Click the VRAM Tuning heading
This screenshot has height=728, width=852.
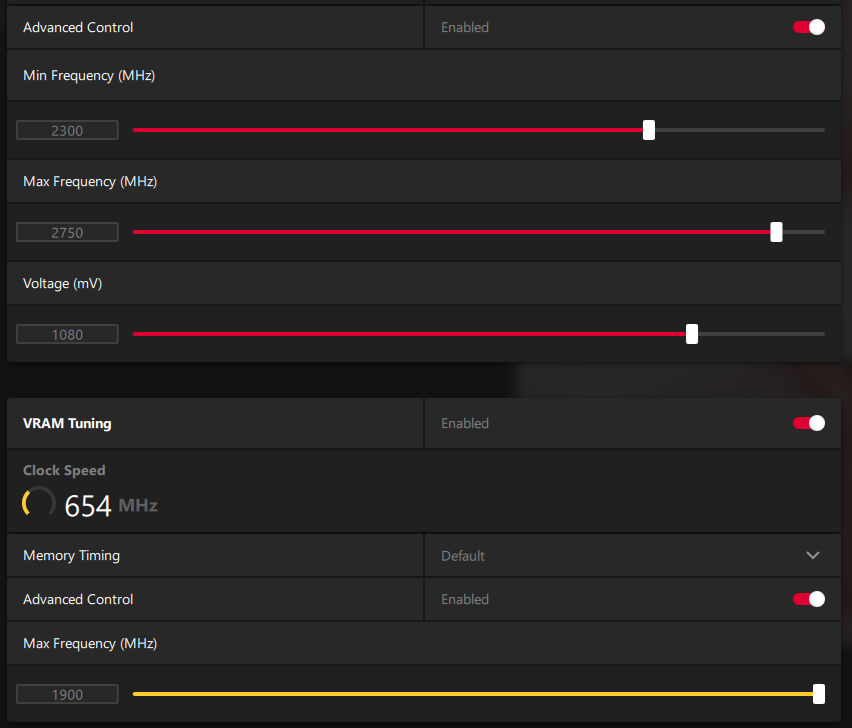pos(67,423)
